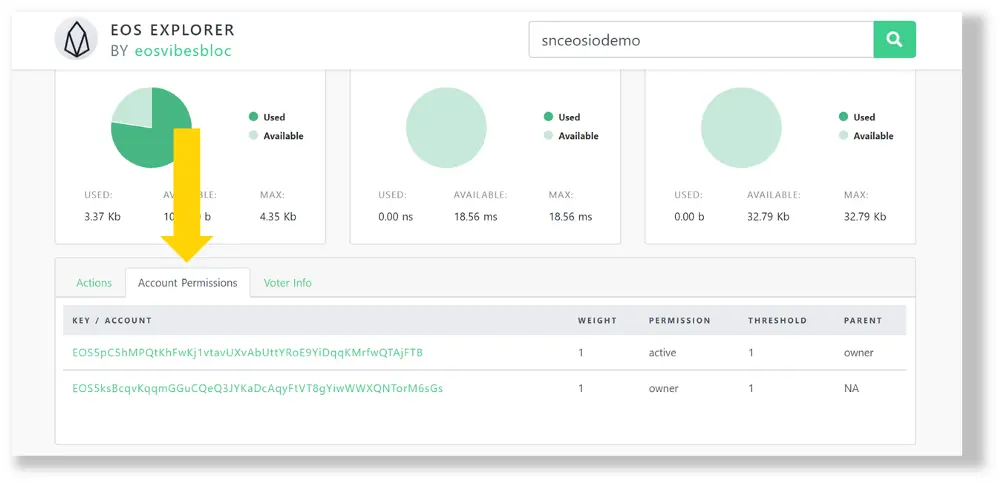Click the Available legend dot in first chart
Screen dimensions: 1000x483
point(253,135)
